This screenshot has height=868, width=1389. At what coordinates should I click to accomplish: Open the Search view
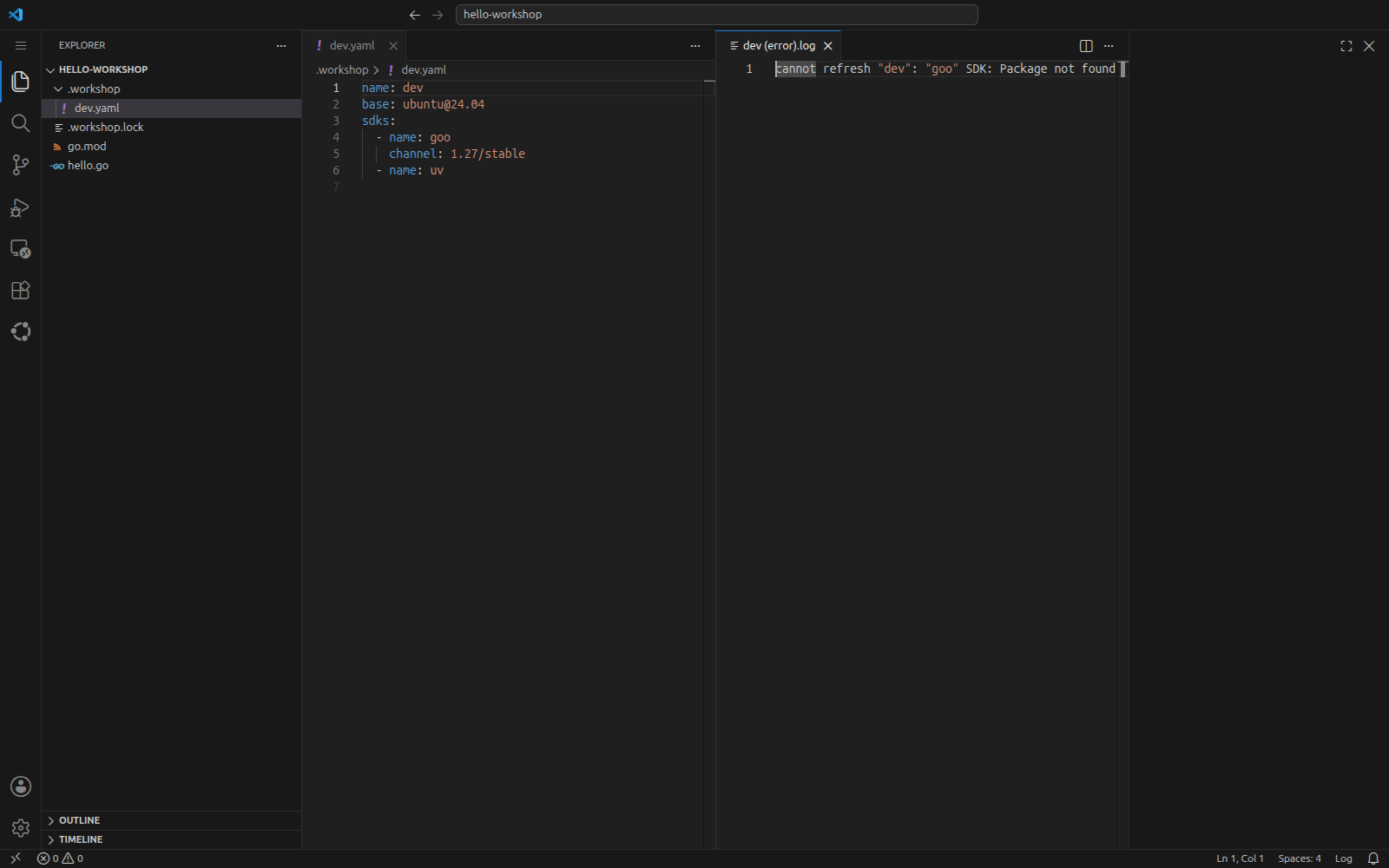point(21,123)
